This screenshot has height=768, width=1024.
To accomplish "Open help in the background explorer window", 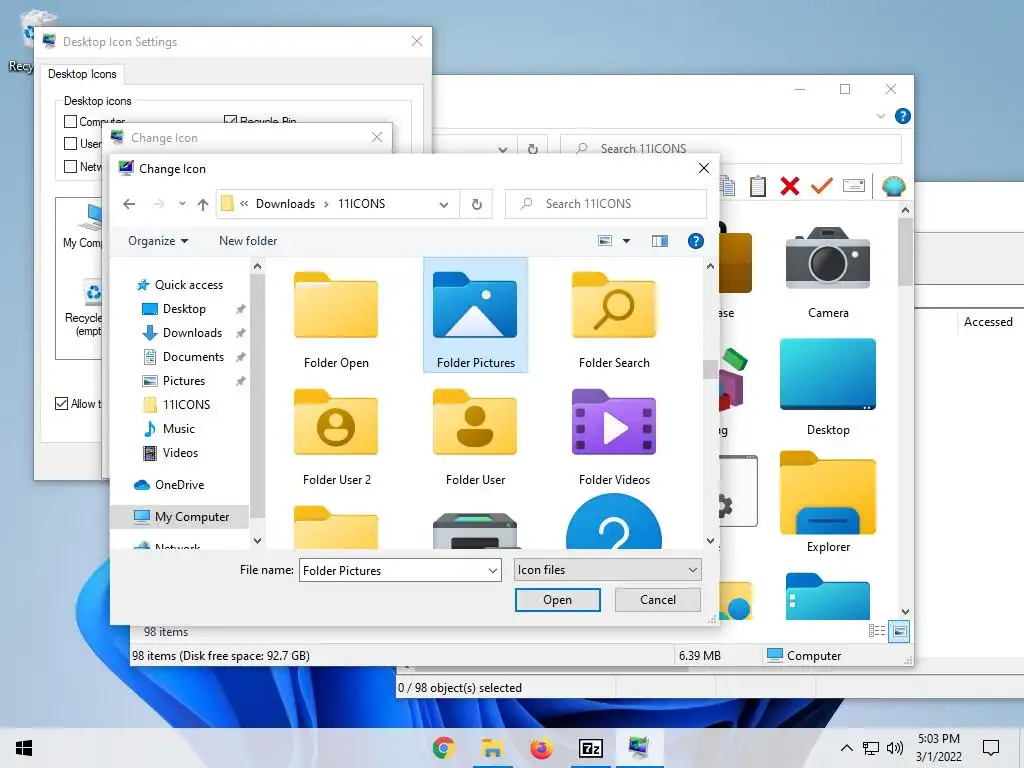I will [903, 116].
